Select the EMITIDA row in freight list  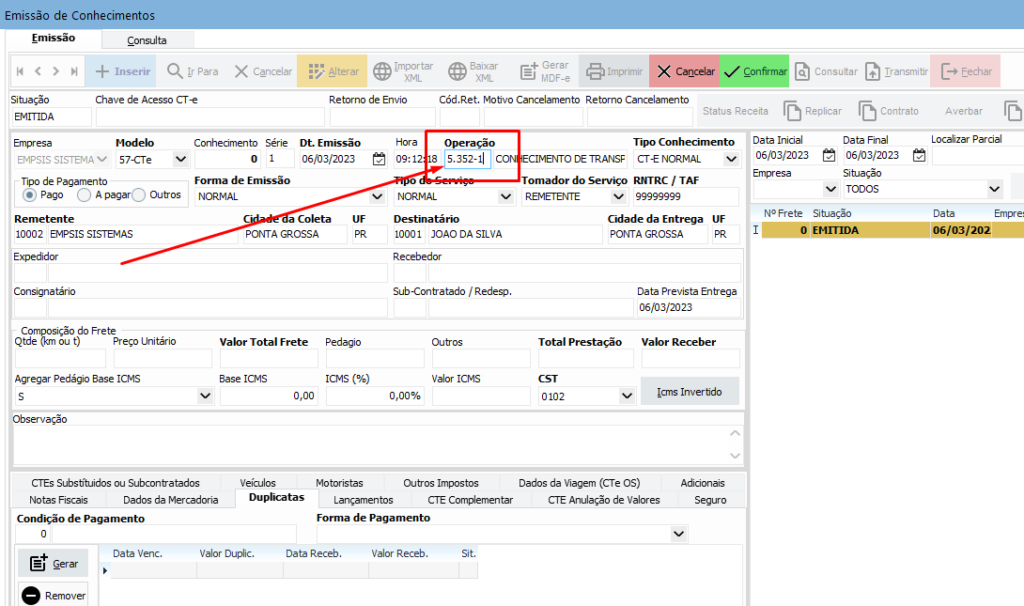(x=893, y=230)
